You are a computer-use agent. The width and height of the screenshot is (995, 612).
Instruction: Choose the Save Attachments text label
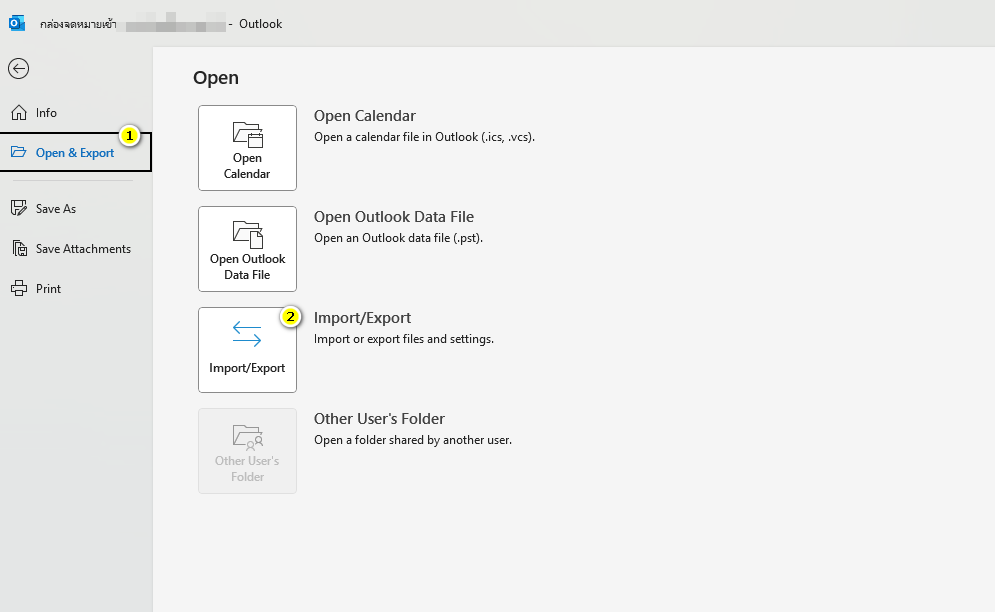click(x=83, y=249)
